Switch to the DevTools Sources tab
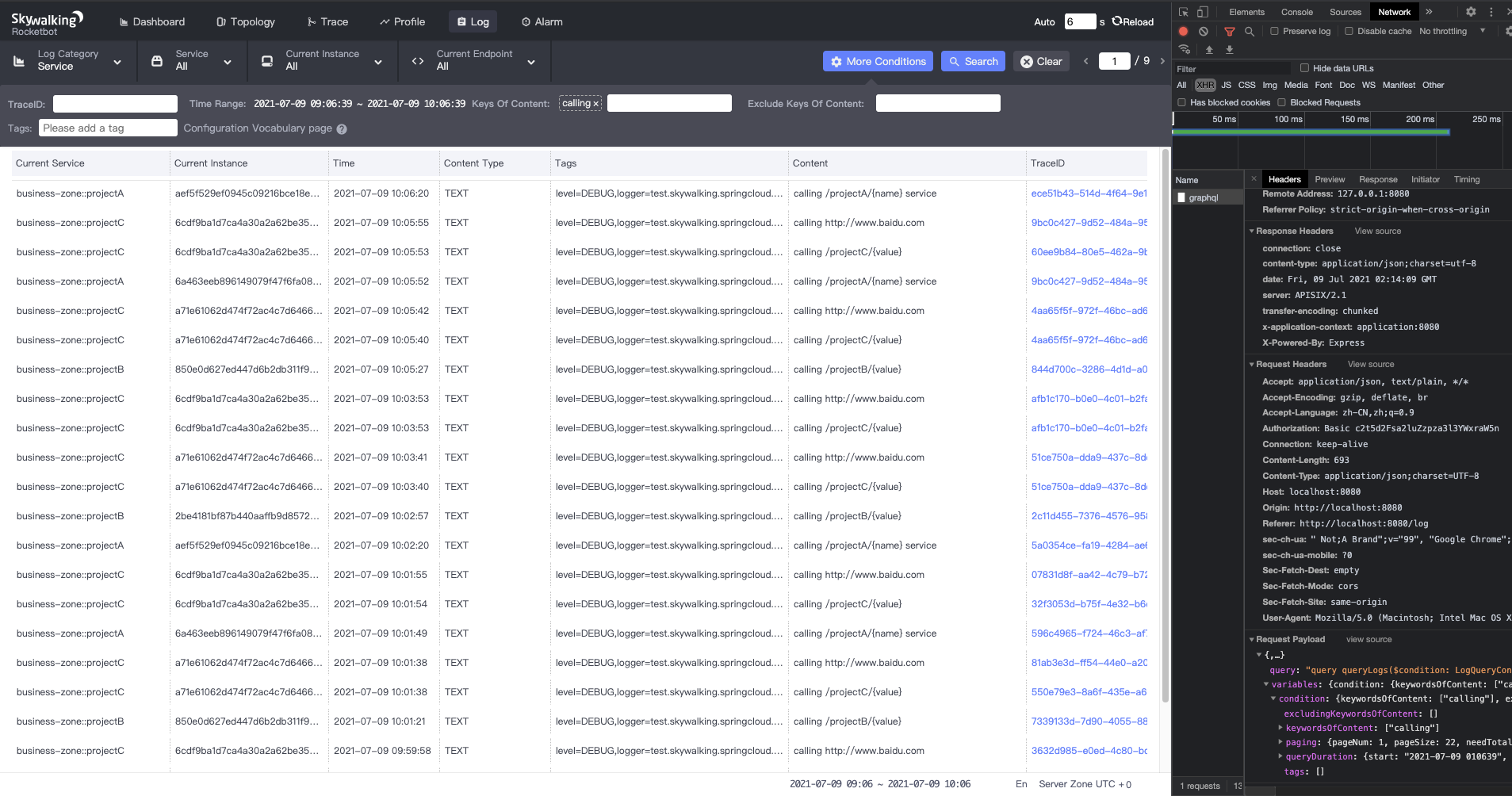This screenshot has height=796, width=1512. click(x=1345, y=12)
